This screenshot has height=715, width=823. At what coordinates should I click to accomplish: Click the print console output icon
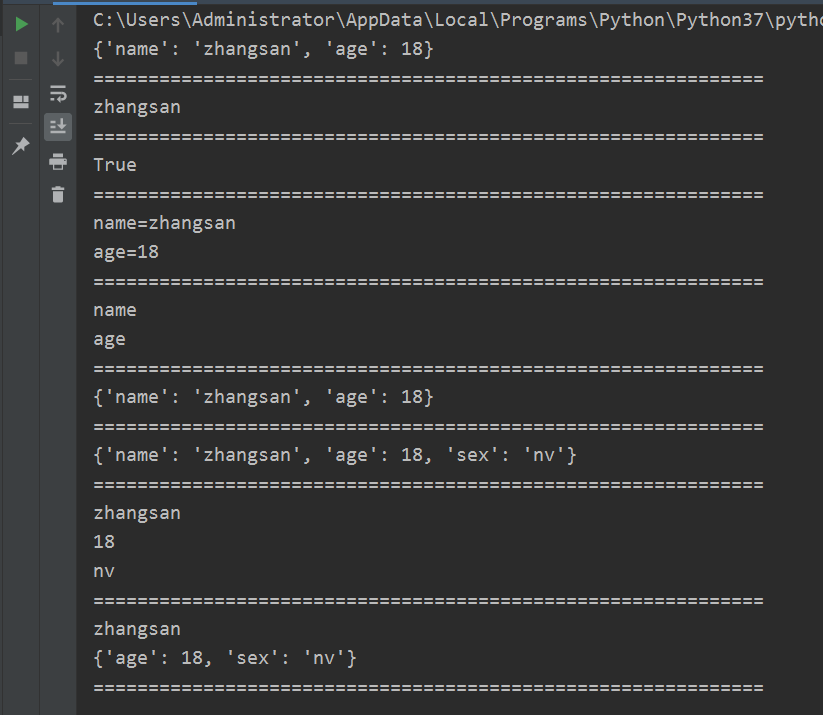tap(58, 161)
